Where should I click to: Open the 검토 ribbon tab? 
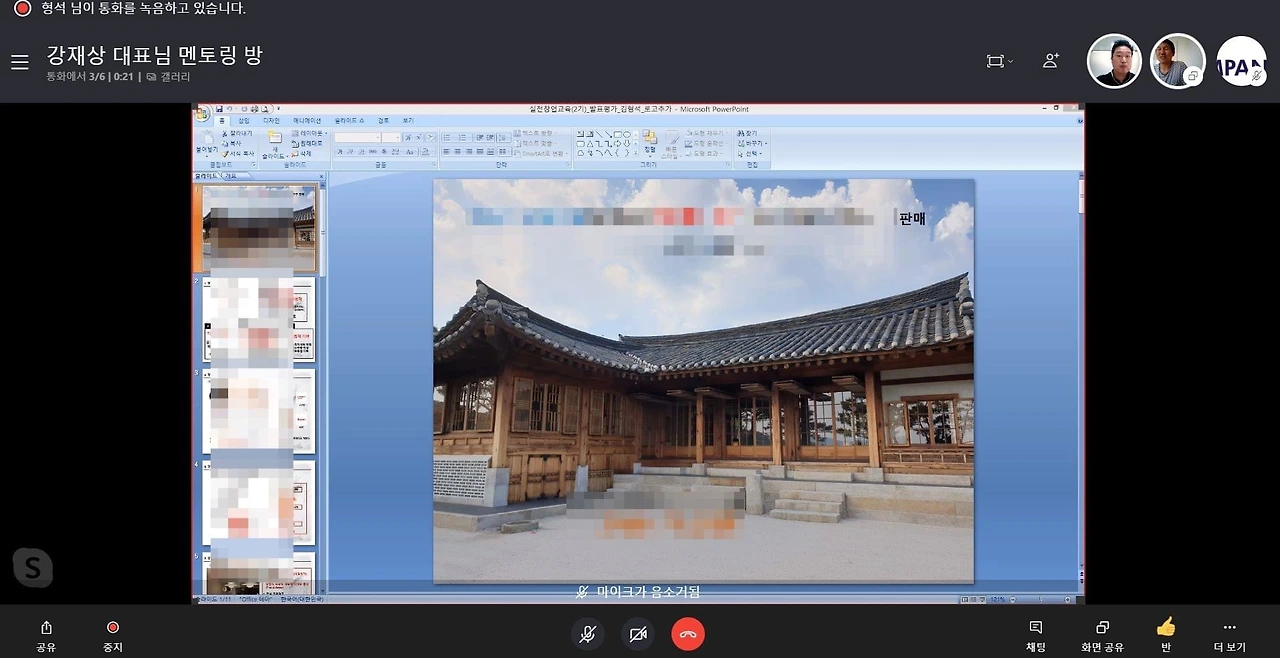point(384,120)
